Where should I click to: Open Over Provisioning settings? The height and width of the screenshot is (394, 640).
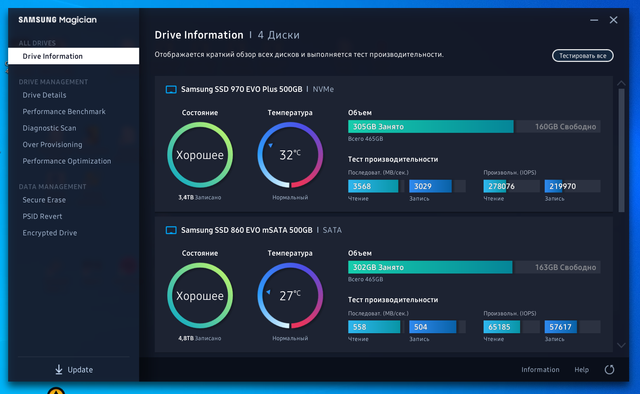point(52,145)
